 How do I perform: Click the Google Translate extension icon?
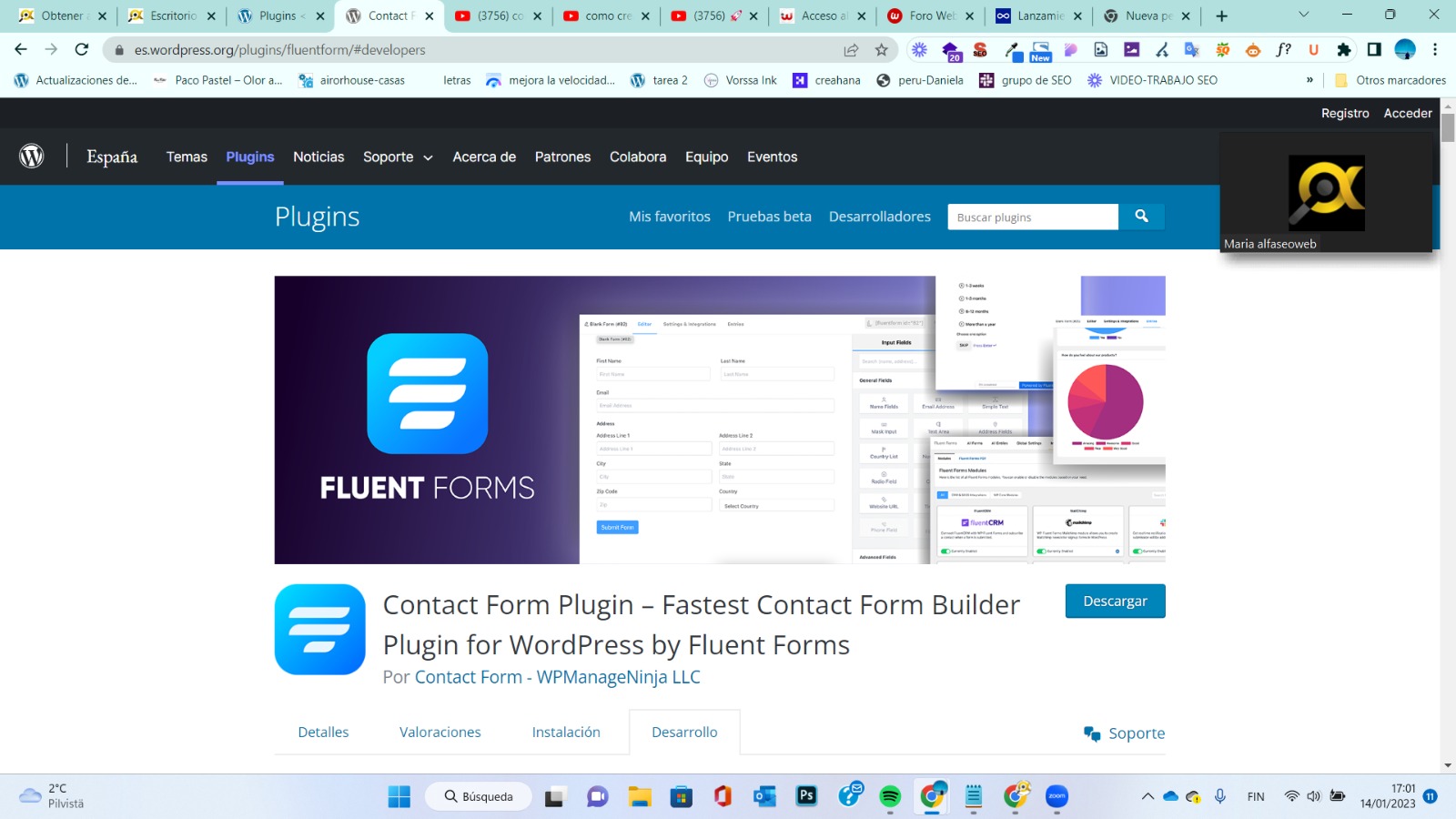(x=1192, y=50)
